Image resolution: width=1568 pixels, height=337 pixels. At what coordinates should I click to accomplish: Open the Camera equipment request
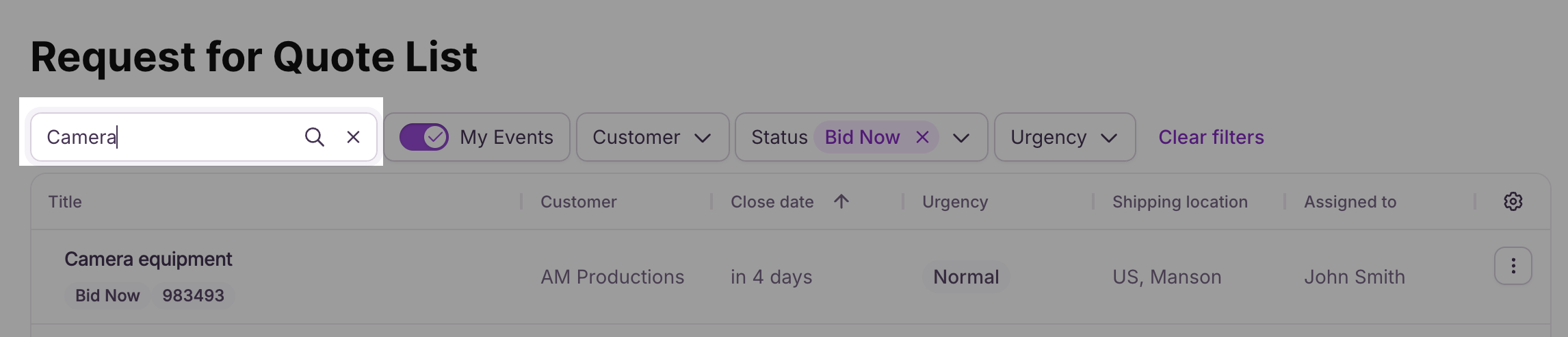pyautogui.click(x=148, y=259)
